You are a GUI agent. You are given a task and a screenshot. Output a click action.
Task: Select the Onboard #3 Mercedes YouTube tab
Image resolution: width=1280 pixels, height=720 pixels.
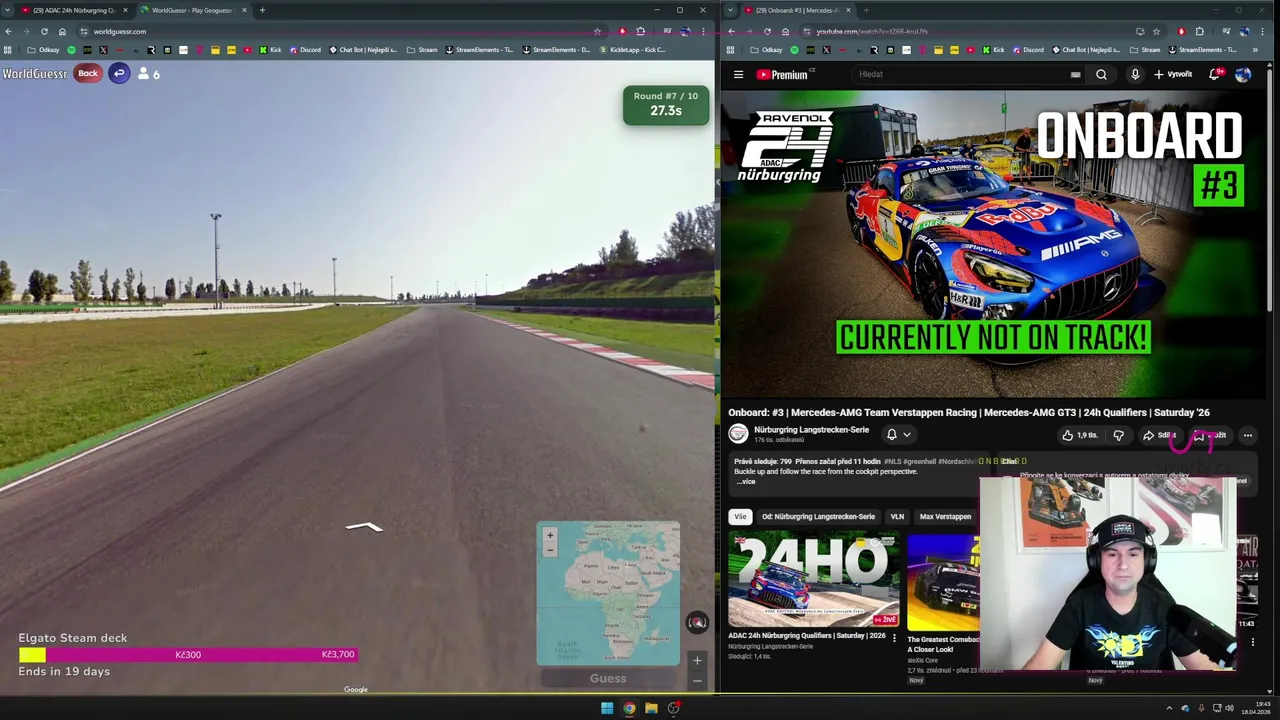[x=797, y=10]
